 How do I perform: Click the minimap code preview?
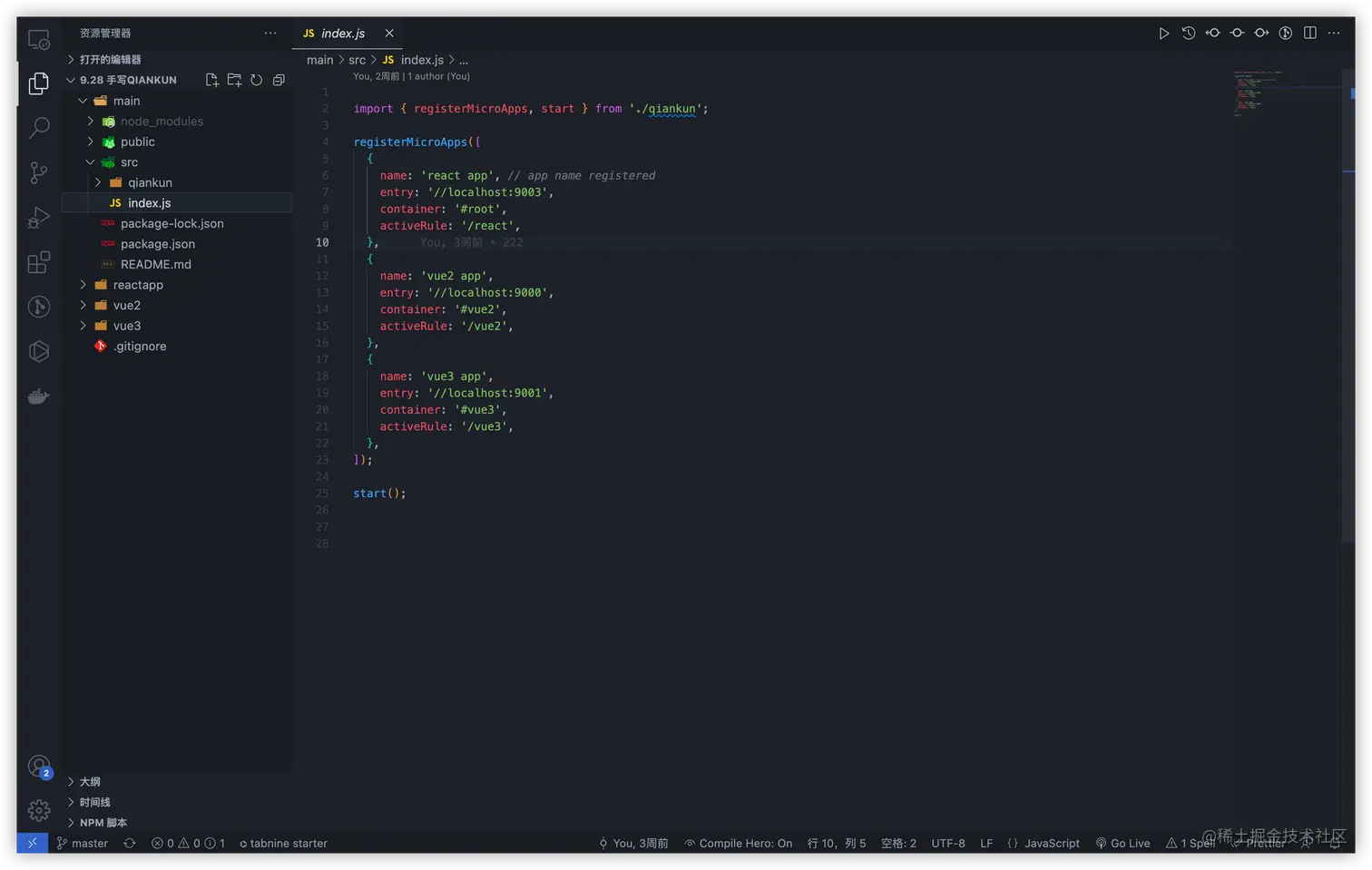pos(1258,93)
